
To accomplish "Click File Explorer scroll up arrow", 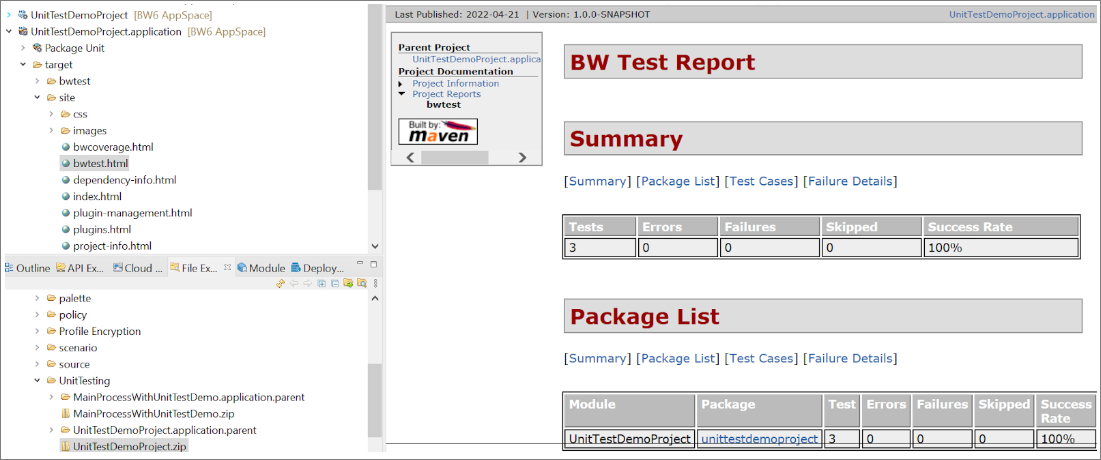I will [x=374, y=298].
